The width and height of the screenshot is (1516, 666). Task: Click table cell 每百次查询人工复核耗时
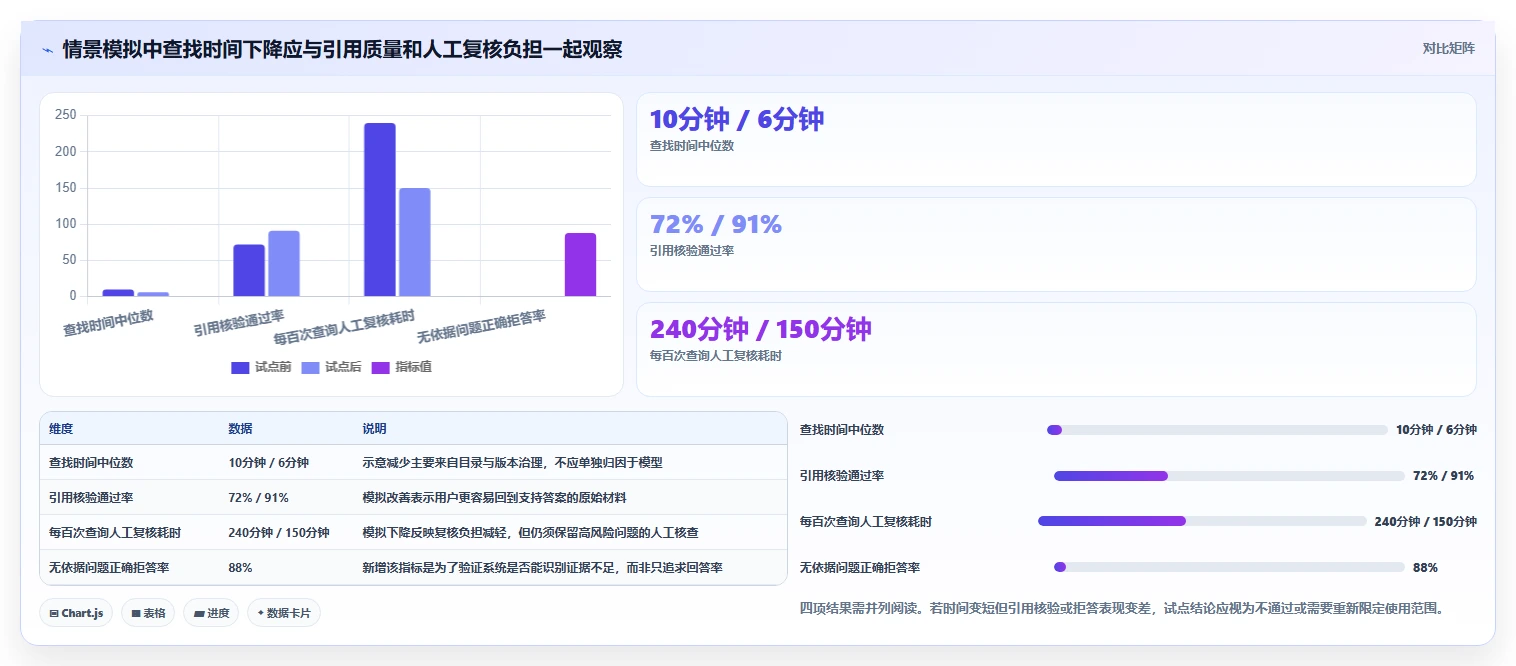point(115,532)
